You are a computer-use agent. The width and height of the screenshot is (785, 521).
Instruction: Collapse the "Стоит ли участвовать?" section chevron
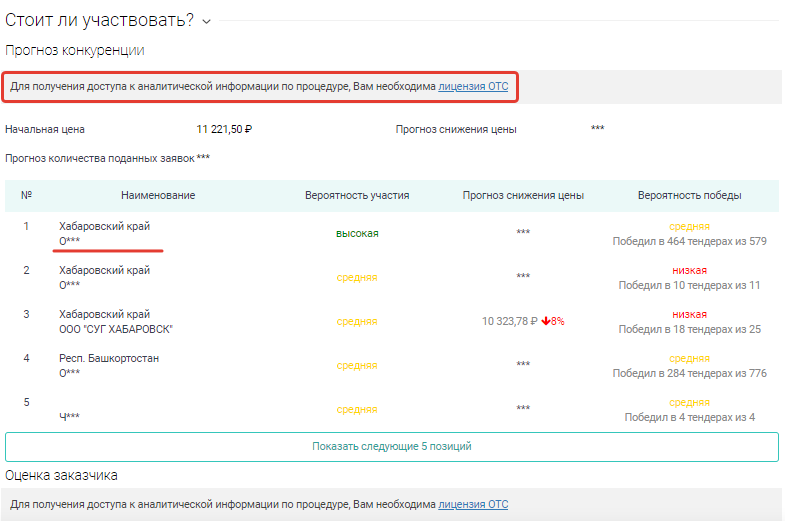(207, 20)
